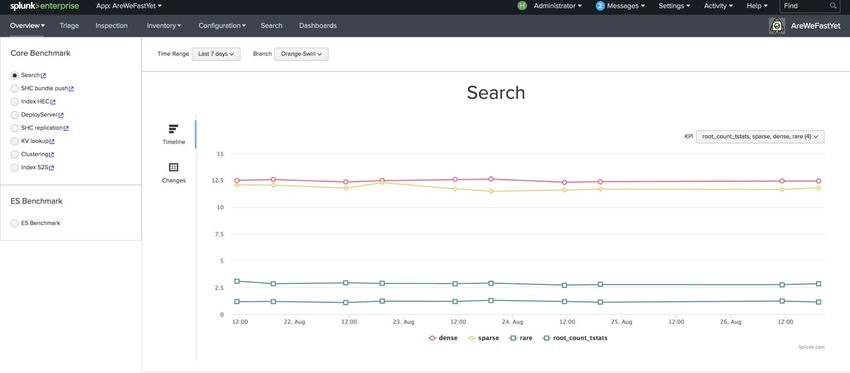850x373 pixels.
Task: Toggle the rare series in chart legend
Action: 520,338
